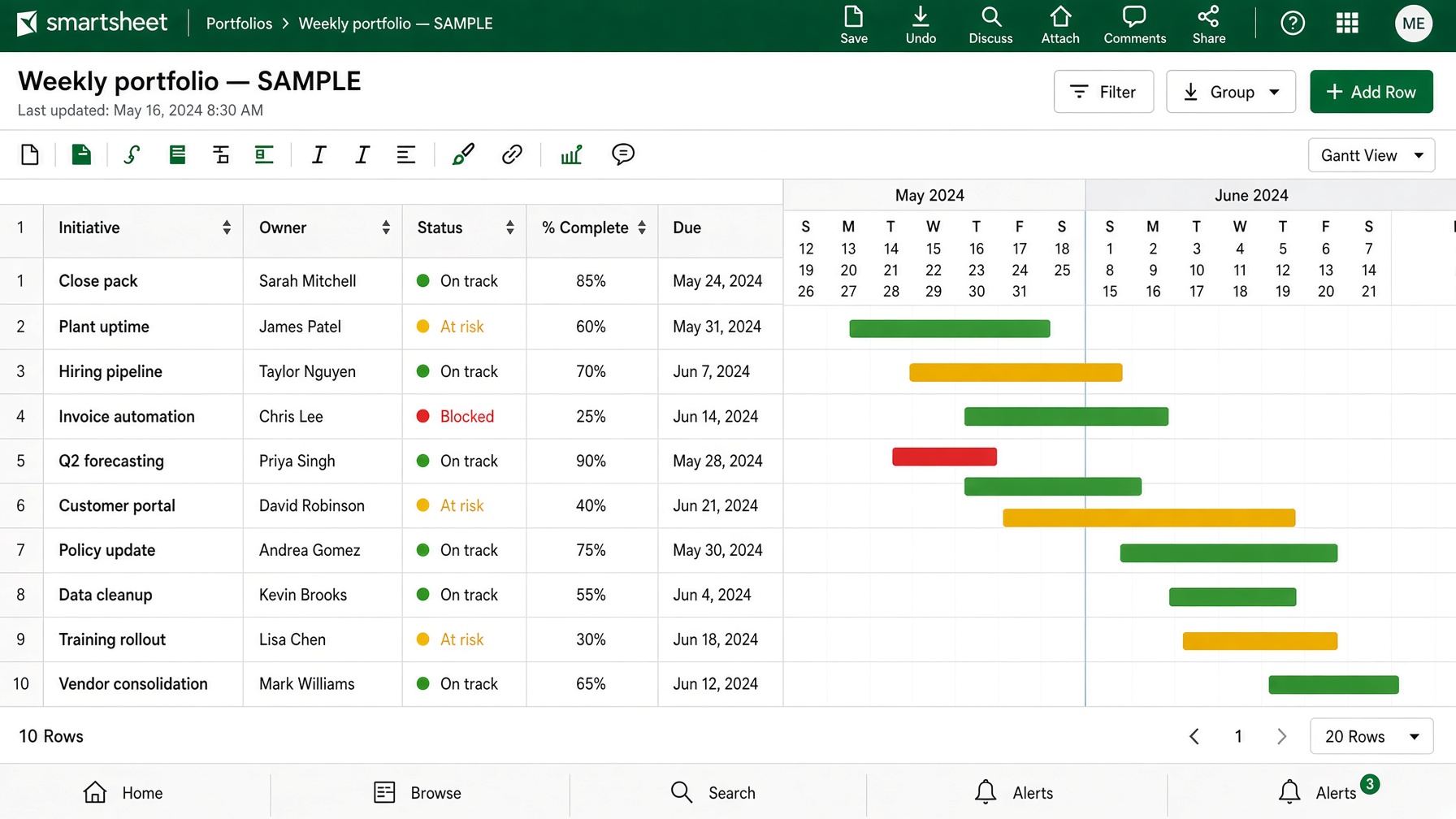Click the italic icon beside the alignment icon
The height and width of the screenshot is (819, 1456).
(x=362, y=154)
